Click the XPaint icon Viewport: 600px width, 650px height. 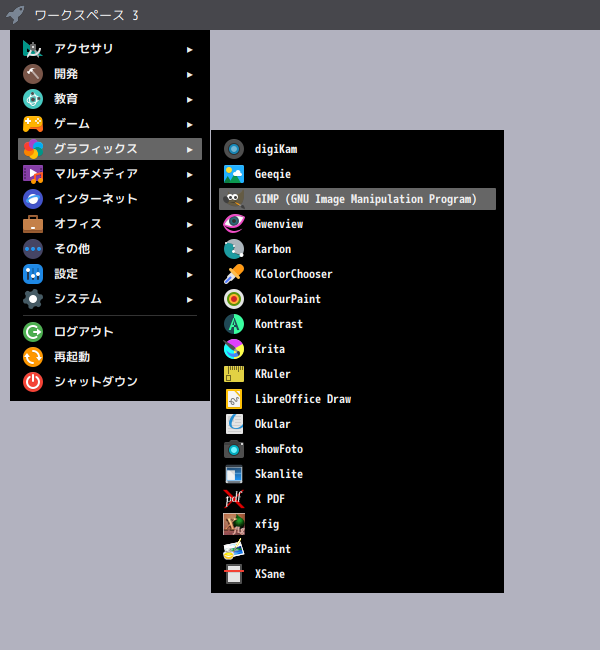coord(234,549)
